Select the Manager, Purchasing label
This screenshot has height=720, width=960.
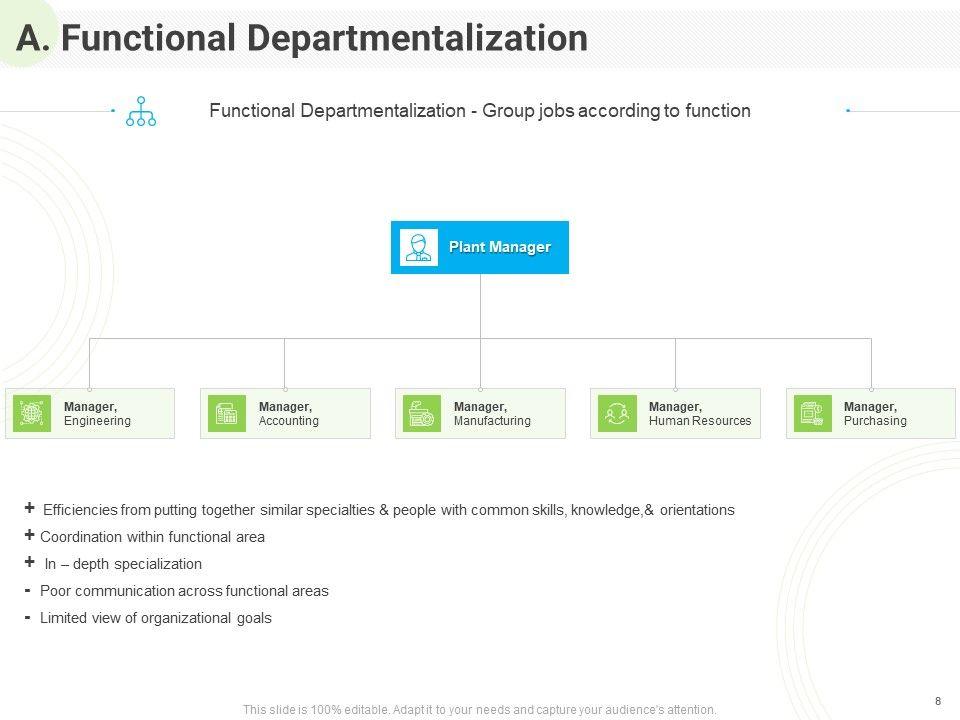(x=875, y=414)
